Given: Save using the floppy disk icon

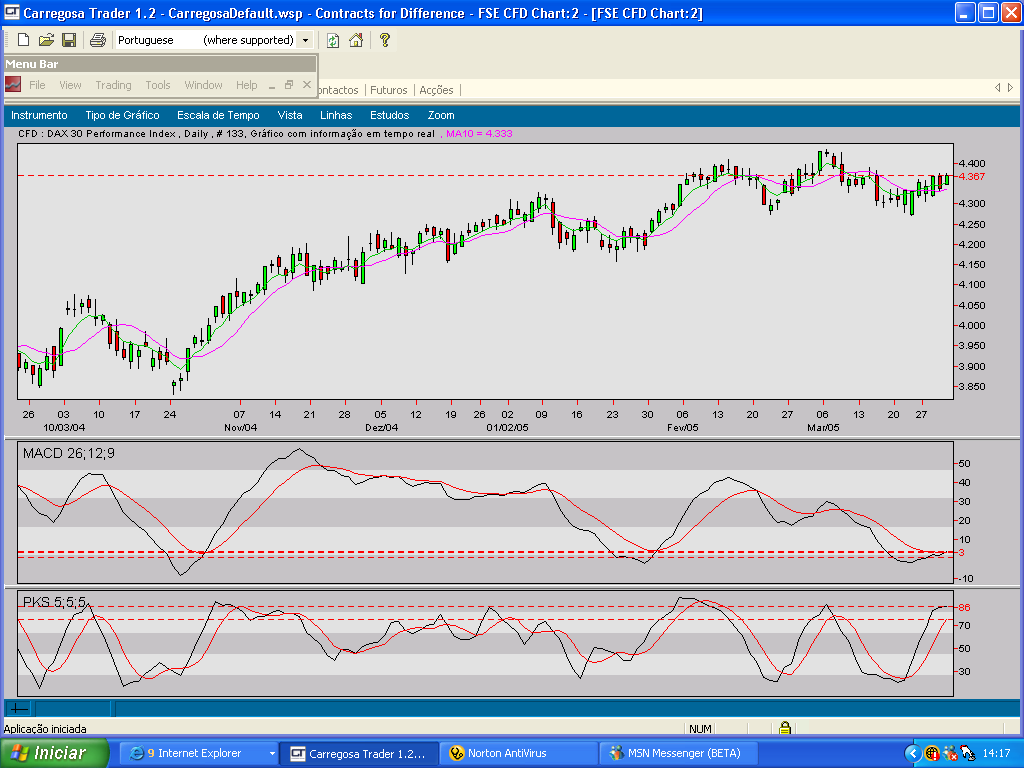Looking at the screenshot, I should [69, 40].
